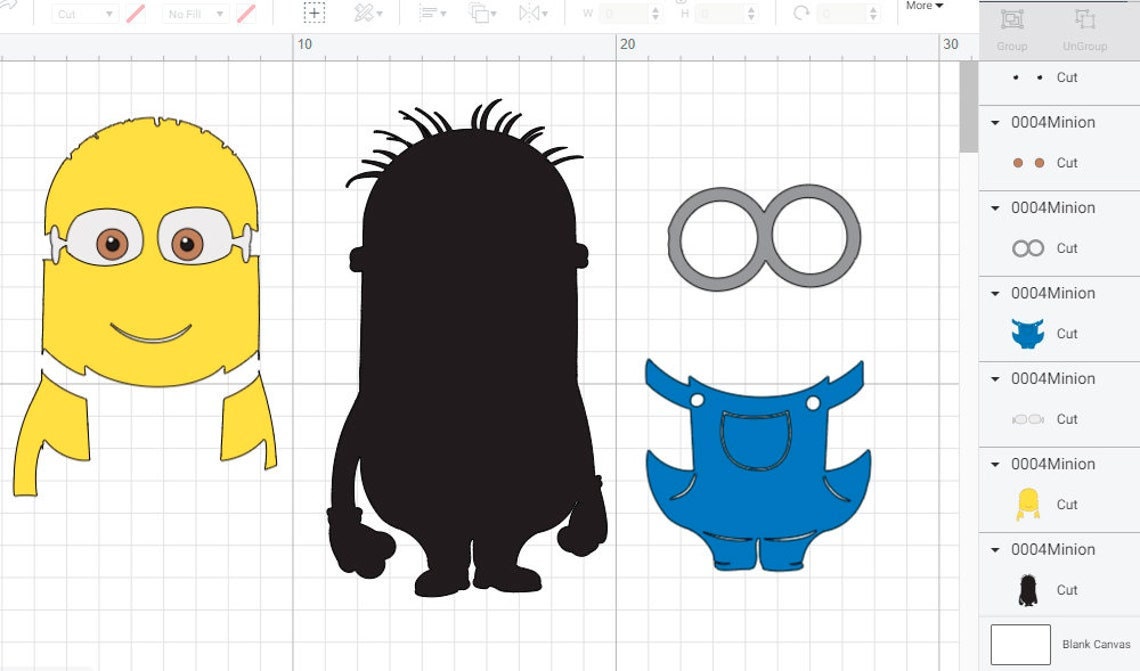Image resolution: width=1140 pixels, height=671 pixels.
Task: Open the Align options icon
Action: pos(427,13)
